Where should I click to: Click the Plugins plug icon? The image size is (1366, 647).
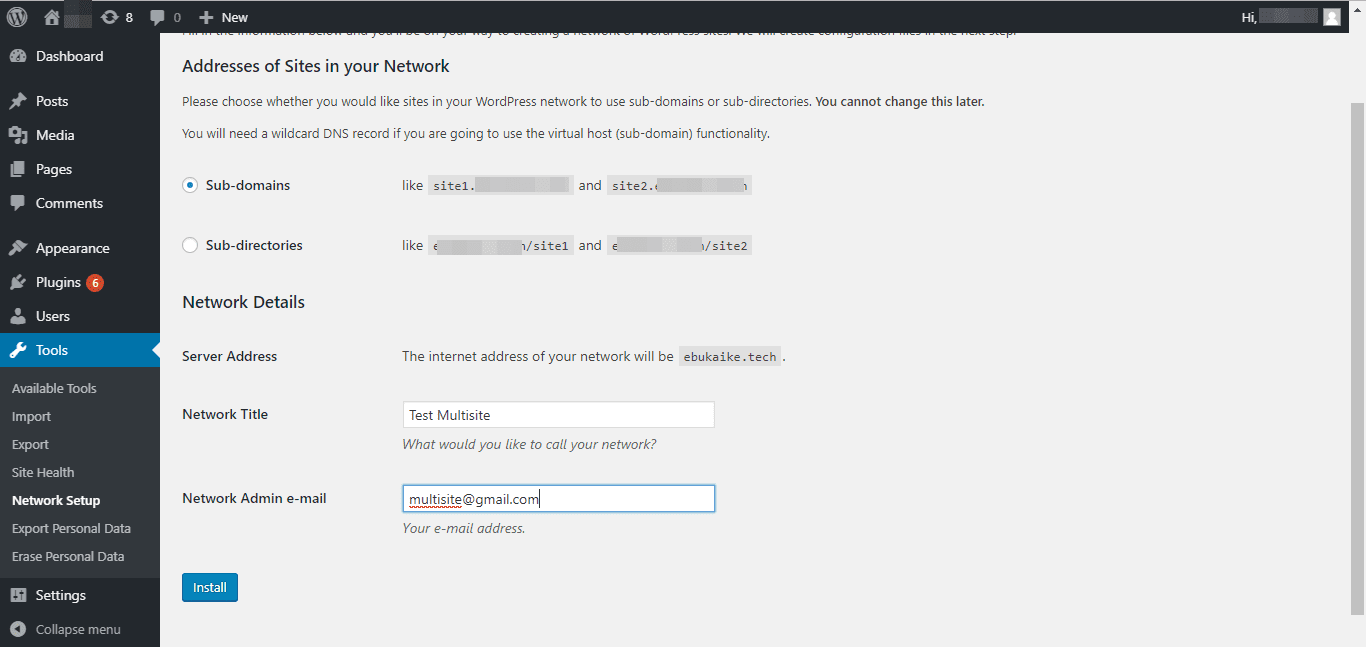point(18,282)
